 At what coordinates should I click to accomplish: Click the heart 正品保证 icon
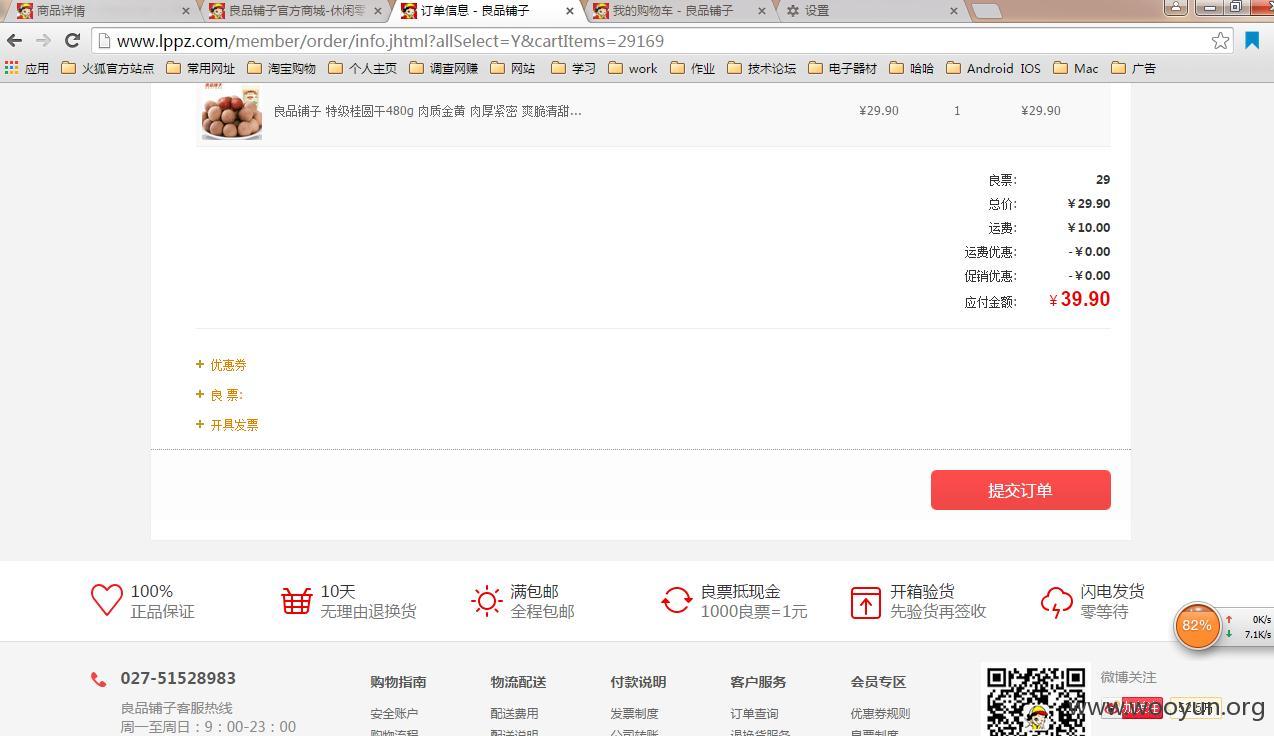click(107, 600)
